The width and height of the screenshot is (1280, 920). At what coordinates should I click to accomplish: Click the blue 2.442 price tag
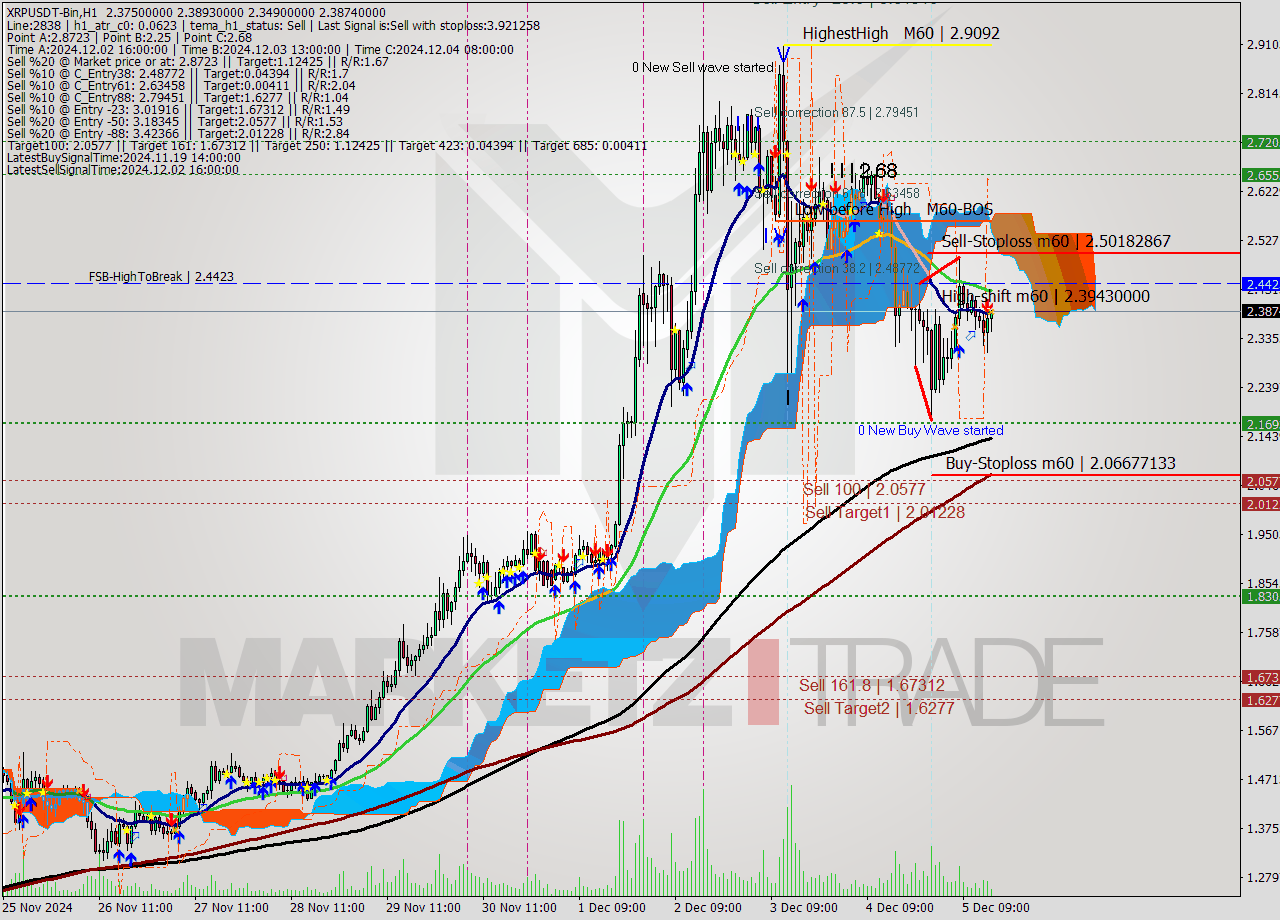(1260, 284)
